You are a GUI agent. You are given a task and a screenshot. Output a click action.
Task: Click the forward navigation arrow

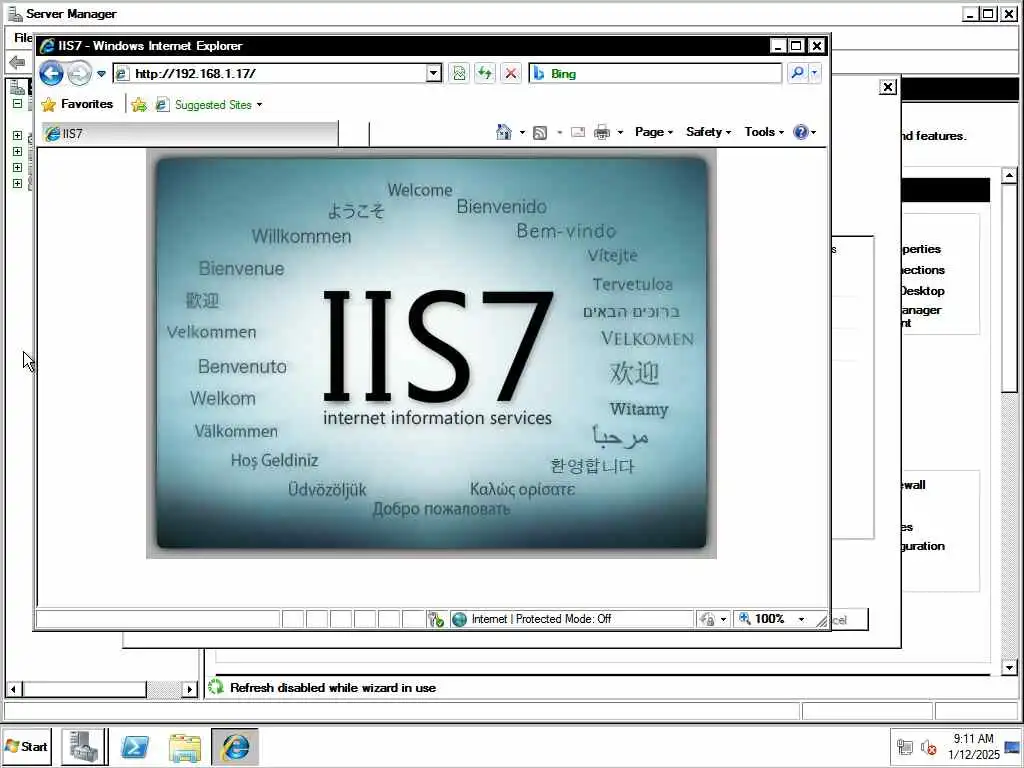click(80, 73)
